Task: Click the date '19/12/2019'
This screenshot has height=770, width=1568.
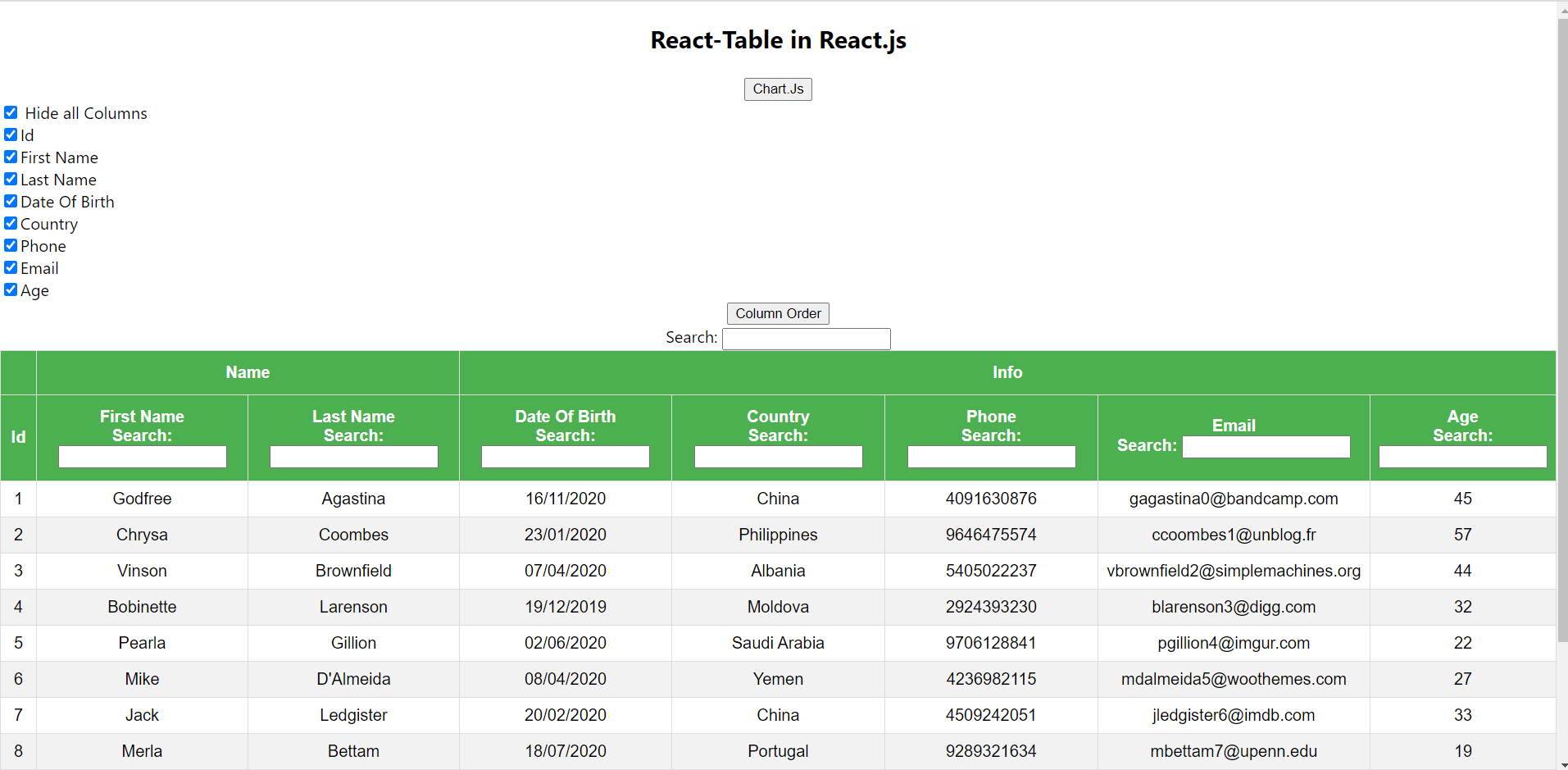Action: pyautogui.click(x=566, y=607)
